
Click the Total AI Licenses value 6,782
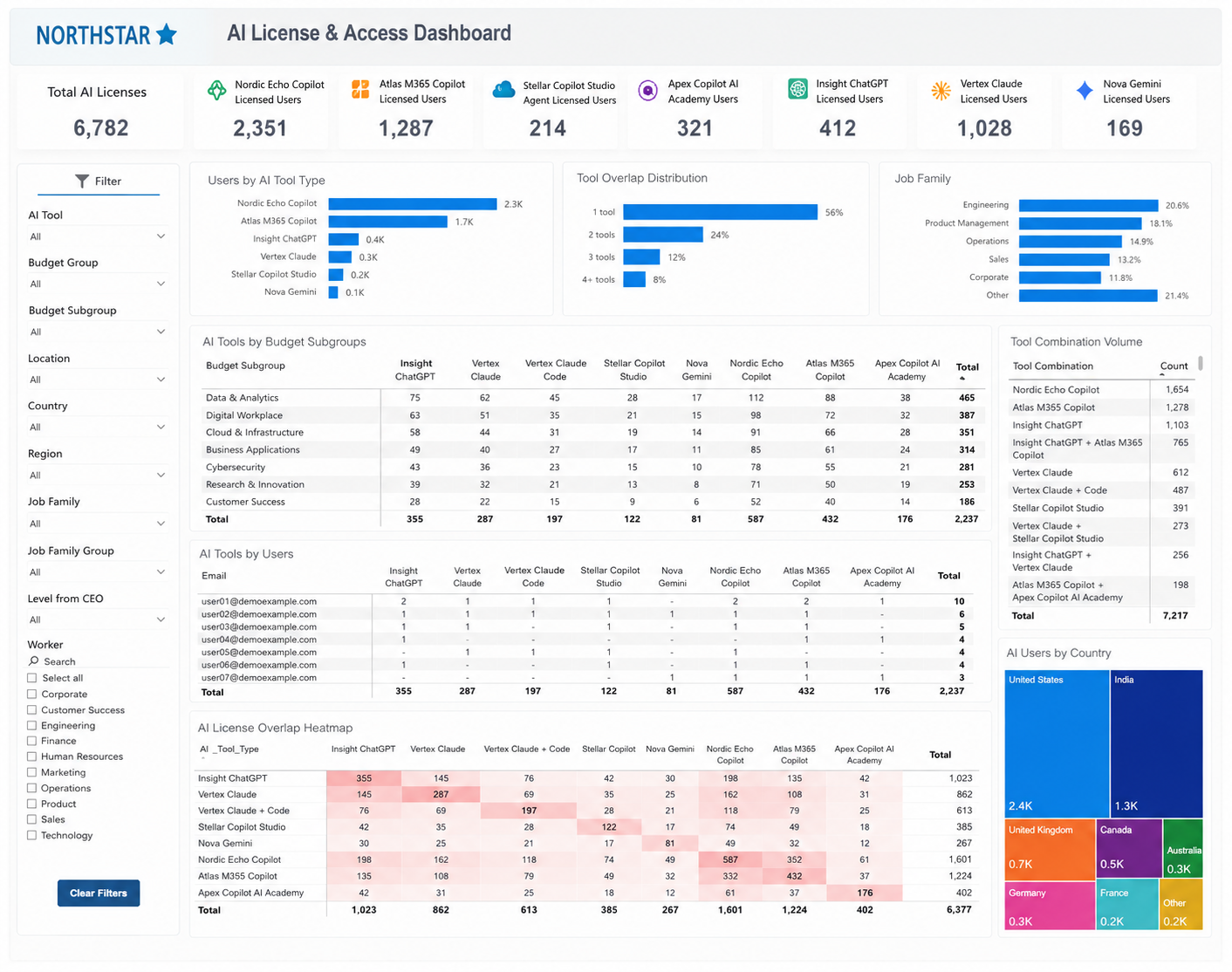(x=101, y=128)
